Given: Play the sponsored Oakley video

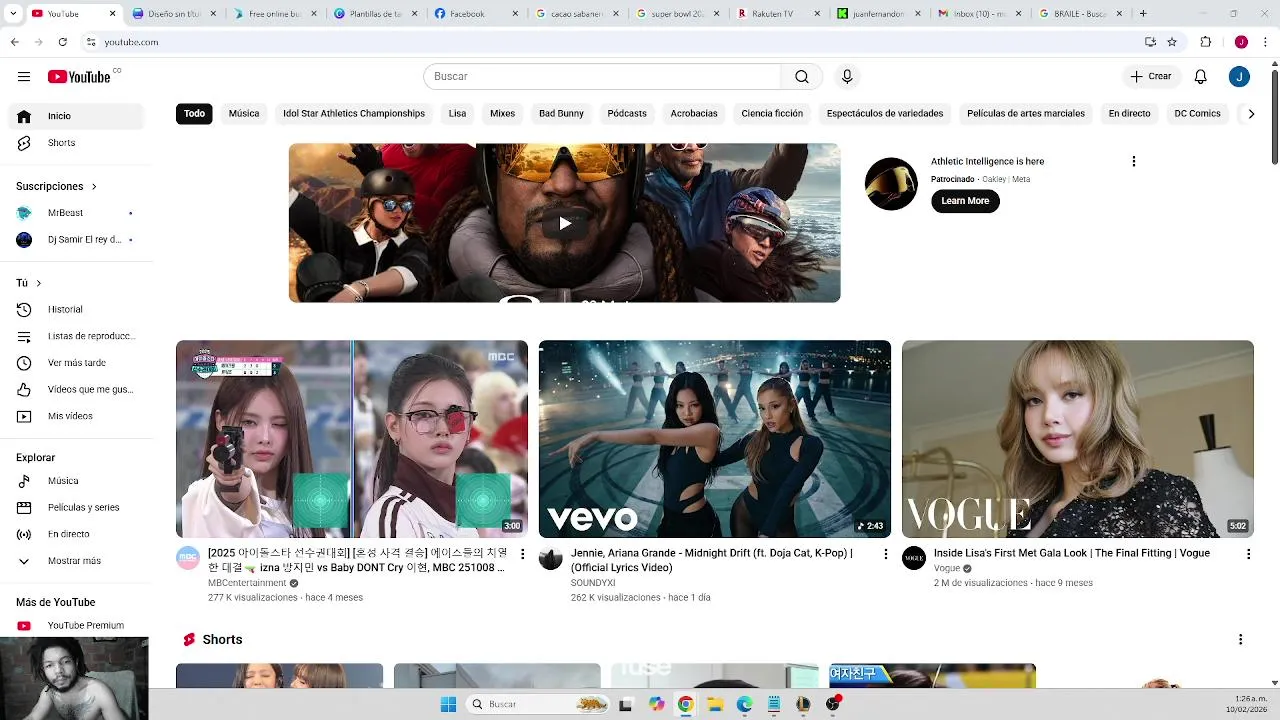Looking at the screenshot, I should pos(565,223).
